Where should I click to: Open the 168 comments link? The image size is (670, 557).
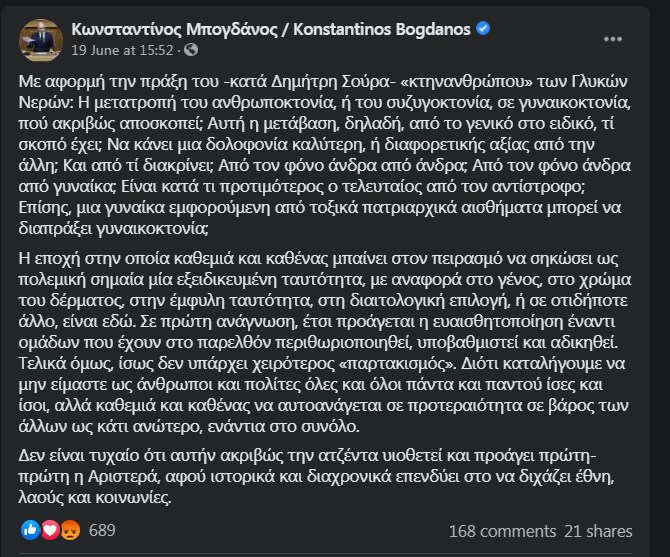point(502,531)
